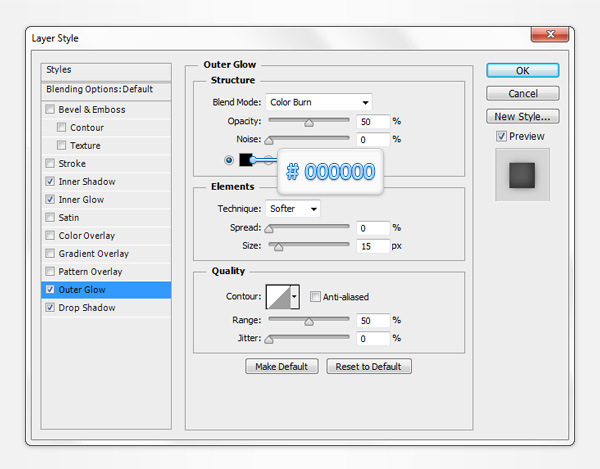Open the contour picker dropdown arrow
Screen dimensions: 600x469
(x=294, y=298)
